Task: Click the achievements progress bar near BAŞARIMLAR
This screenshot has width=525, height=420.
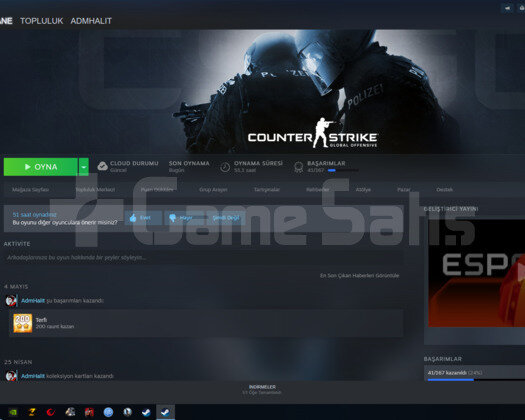Action: 343,170
